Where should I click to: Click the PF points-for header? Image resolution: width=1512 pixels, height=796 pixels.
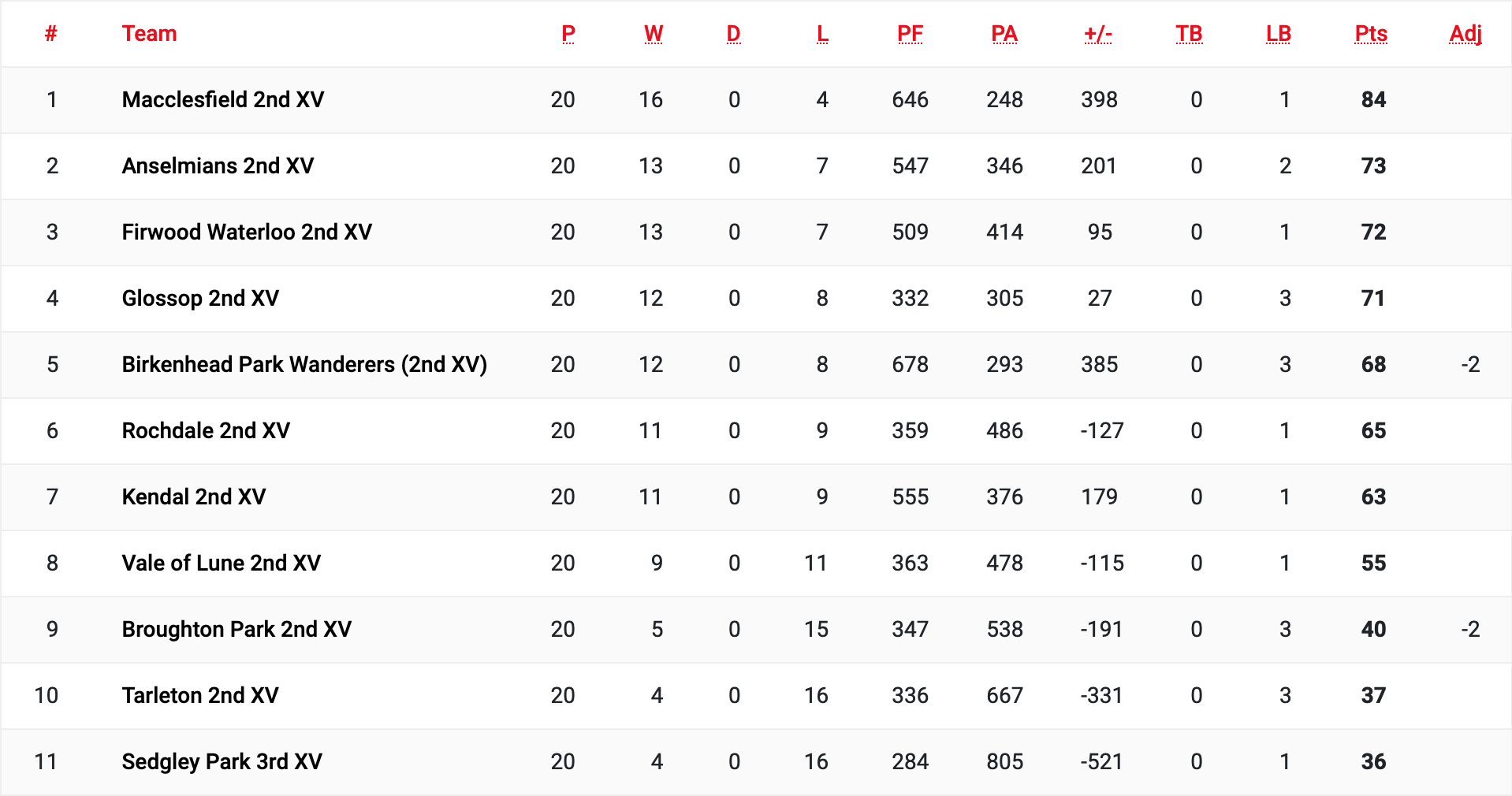[x=910, y=34]
